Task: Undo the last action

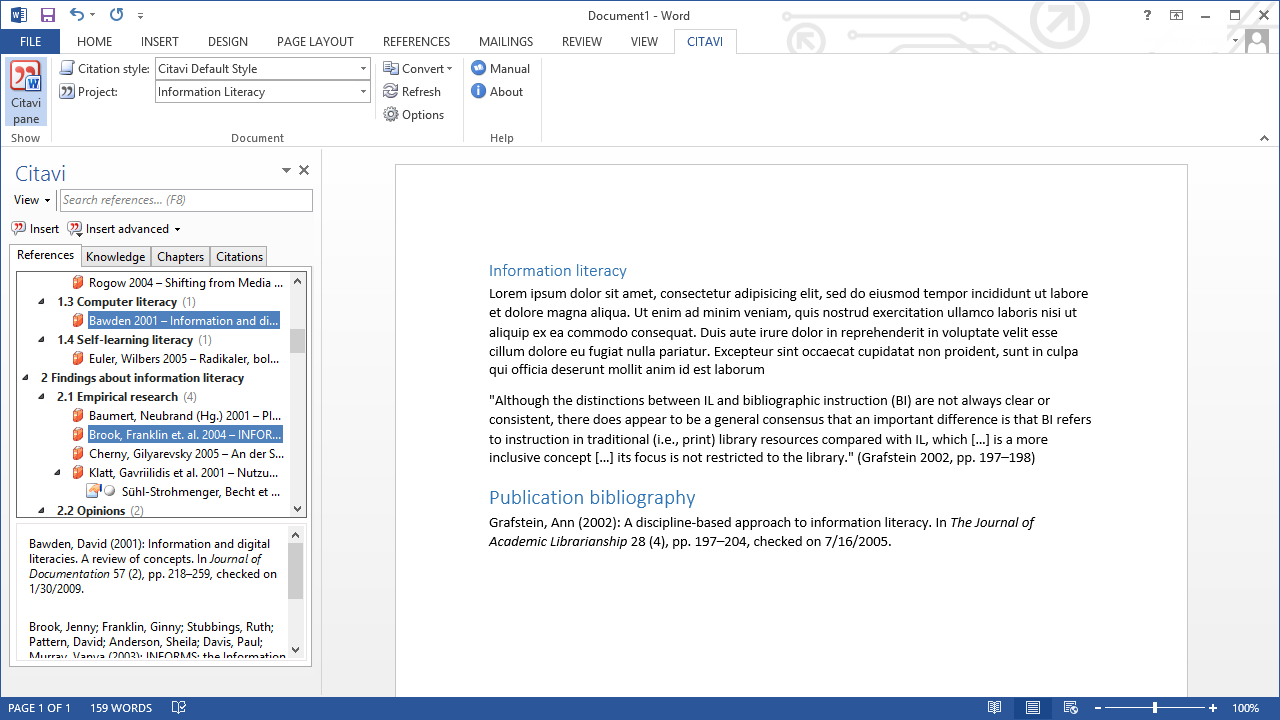Action: pyautogui.click(x=77, y=15)
